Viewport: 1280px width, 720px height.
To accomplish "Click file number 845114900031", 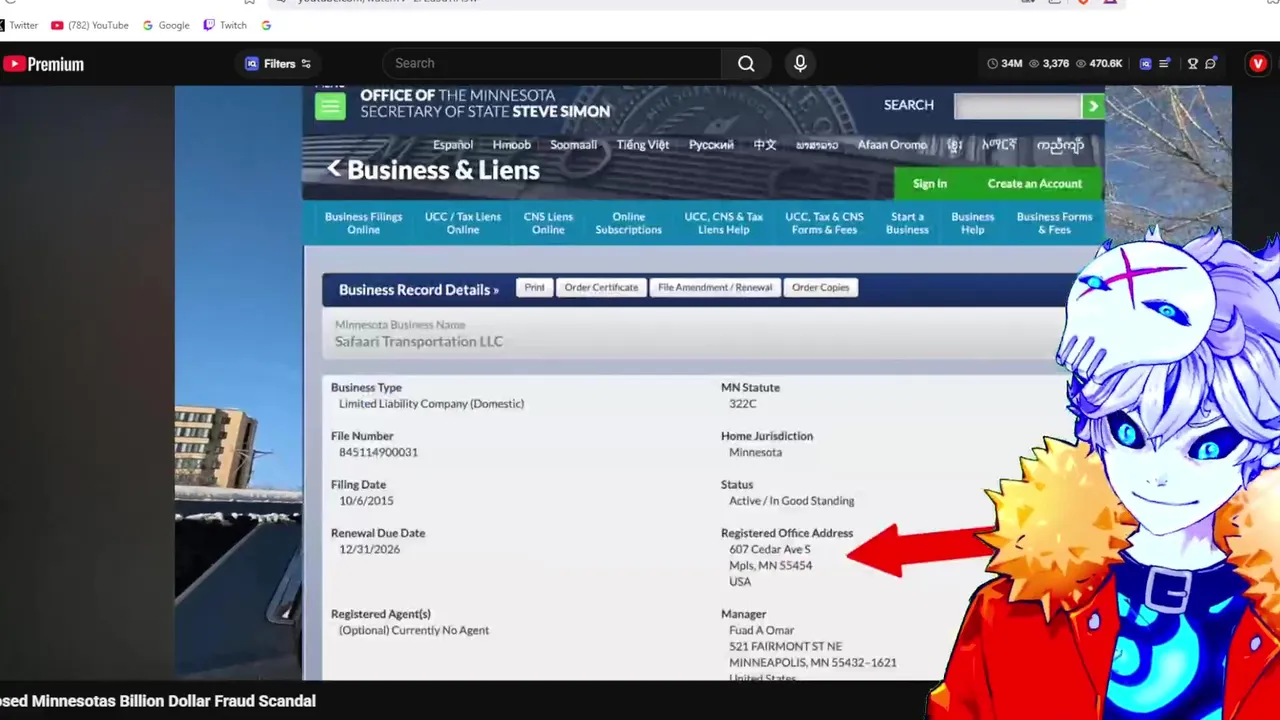I will (x=378, y=452).
